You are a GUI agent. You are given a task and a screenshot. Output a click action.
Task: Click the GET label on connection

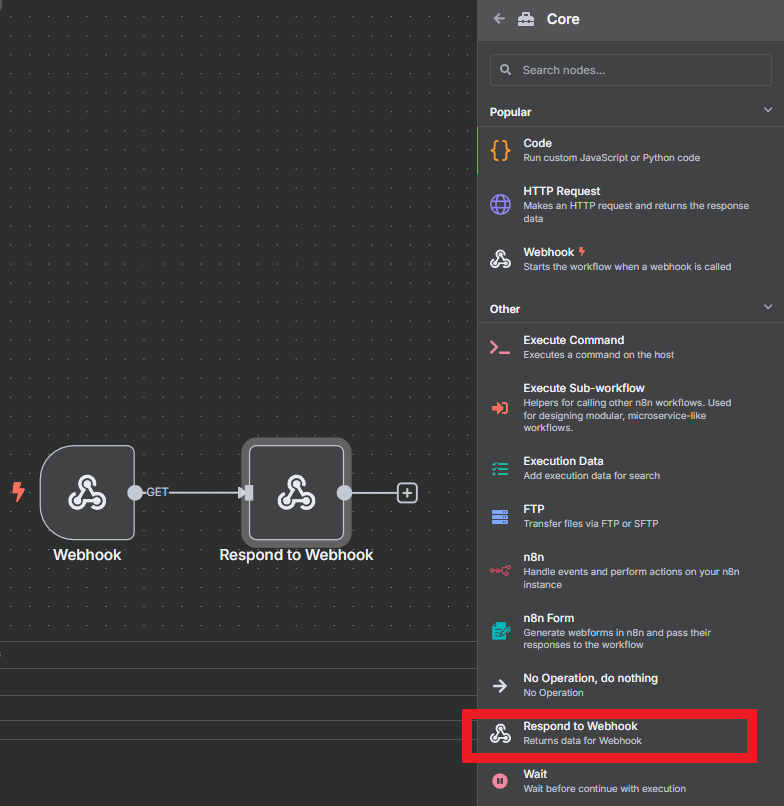point(157,492)
